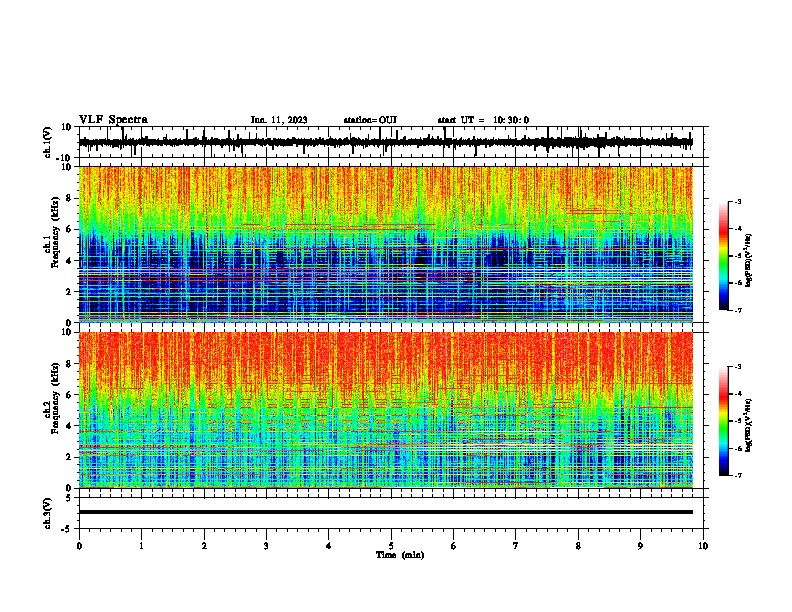Click time axis tick label "5"

391,546
